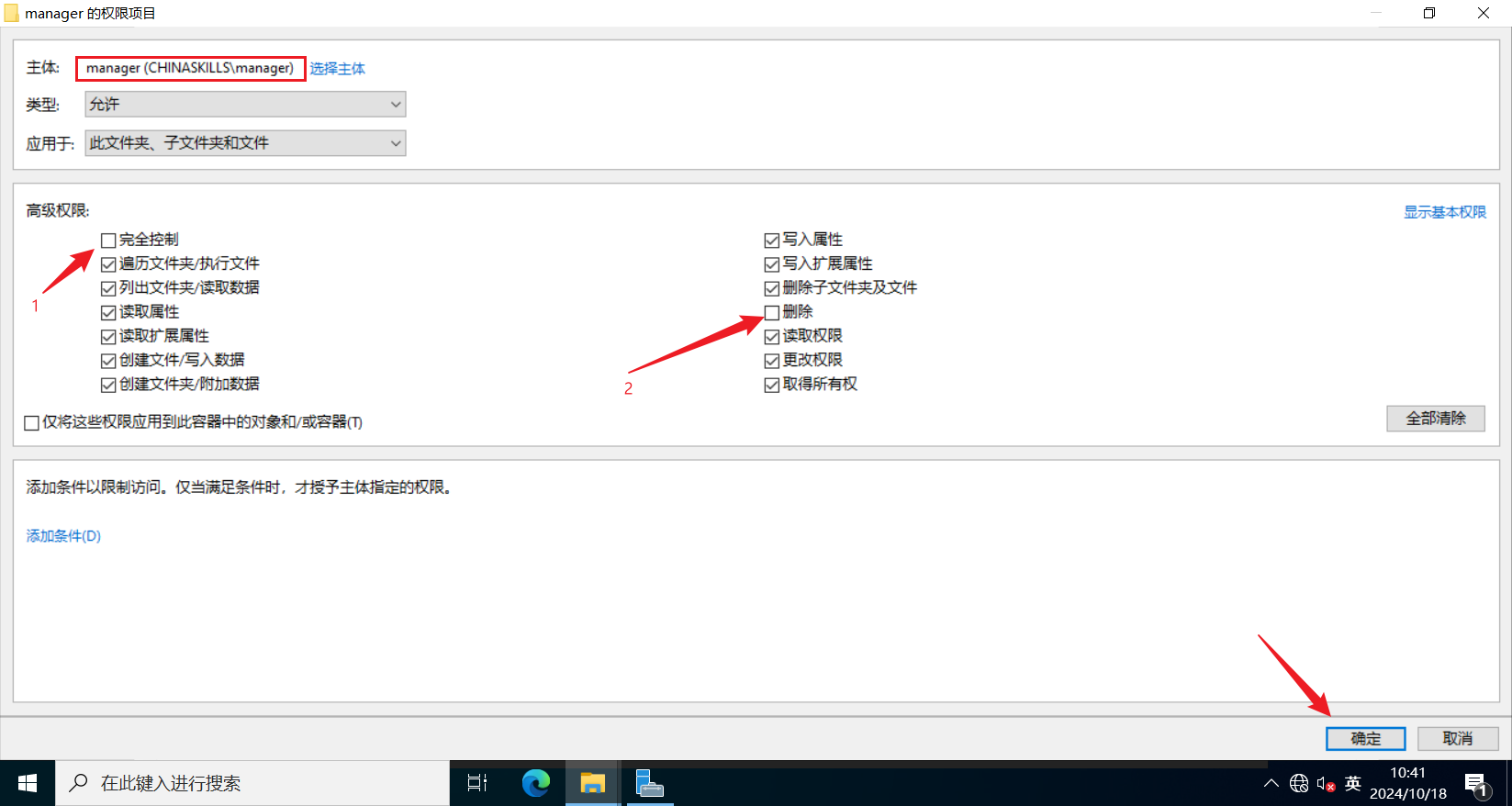The width and height of the screenshot is (1512, 806).
Task: Cancel with the 取消 button
Action: tap(1458, 739)
